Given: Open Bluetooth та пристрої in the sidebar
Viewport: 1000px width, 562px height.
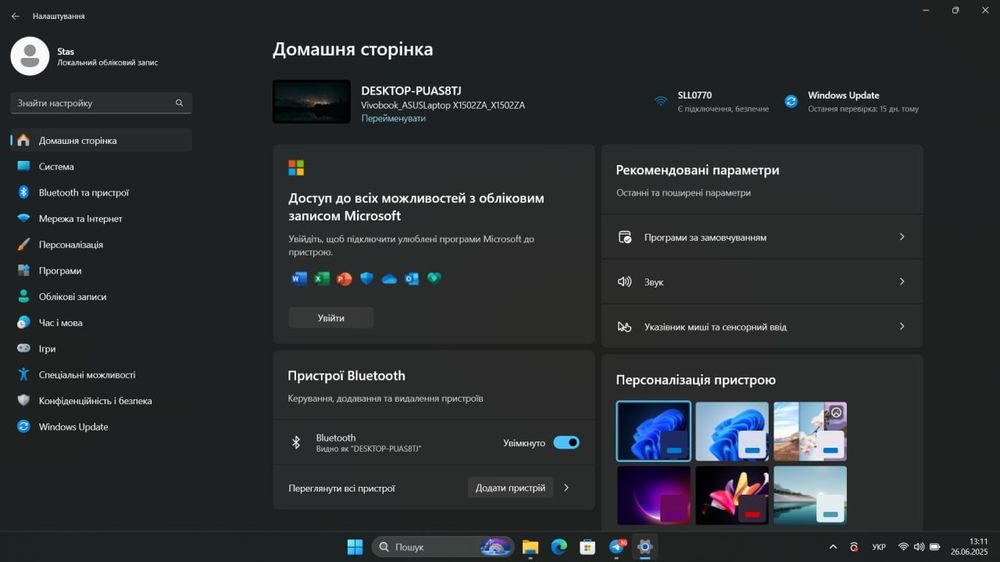Looking at the screenshot, I should 101,193.
